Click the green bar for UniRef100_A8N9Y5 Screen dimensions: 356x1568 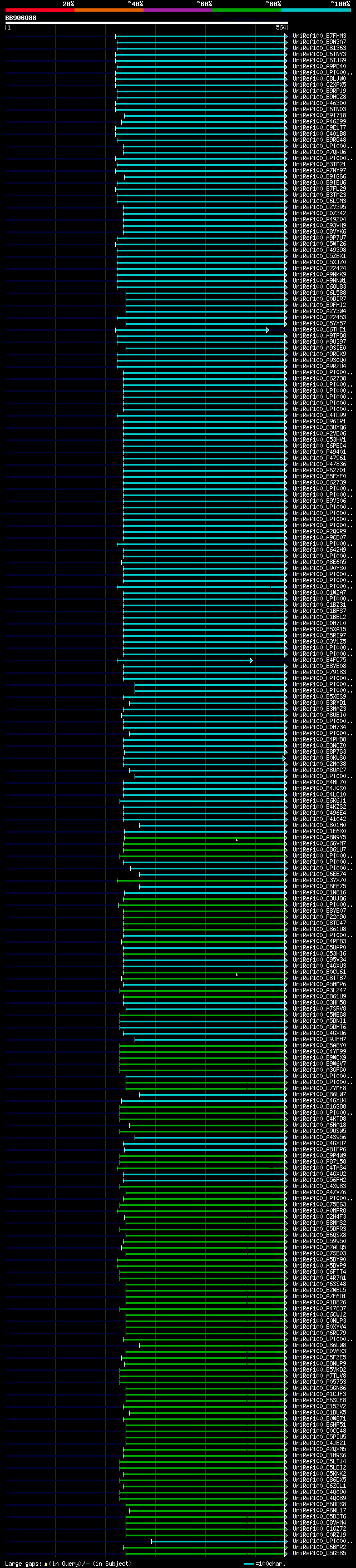[206, 838]
